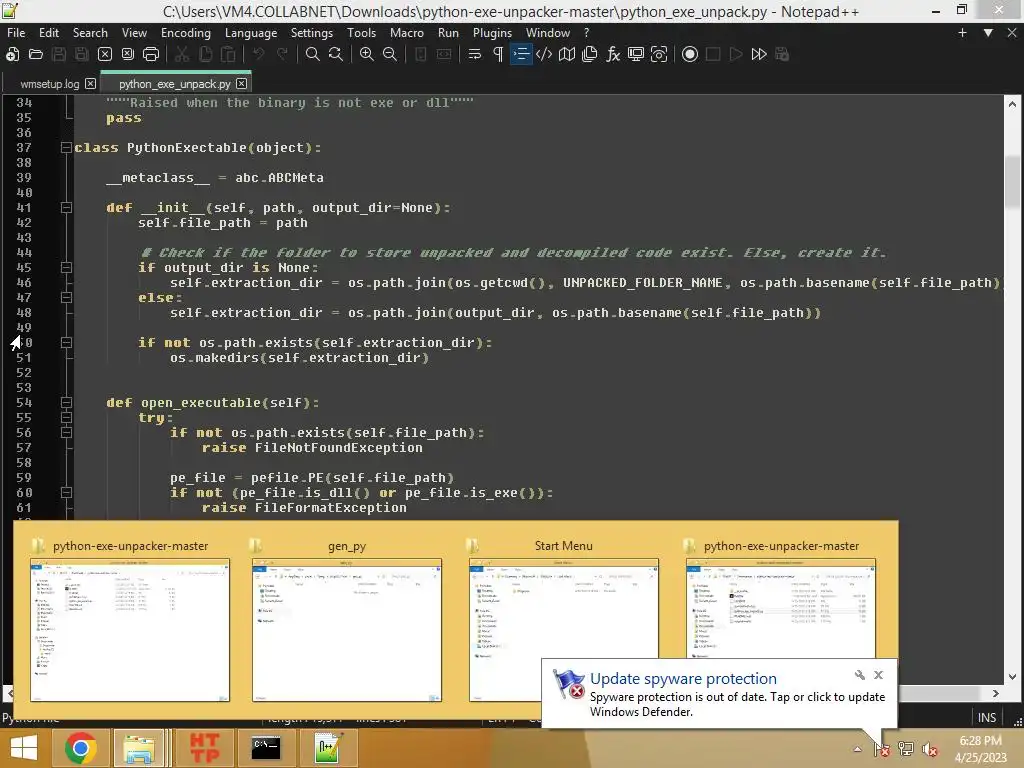Collapse the else block at line 47
Image resolution: width=1024 pixels, height=768 pixels.
66,298
